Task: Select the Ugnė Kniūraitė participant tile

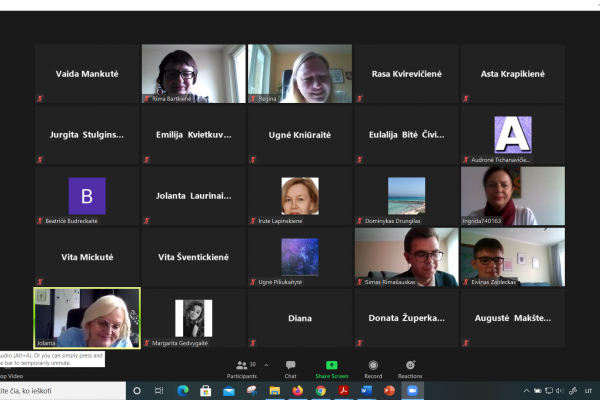Action: click(300, 135)
